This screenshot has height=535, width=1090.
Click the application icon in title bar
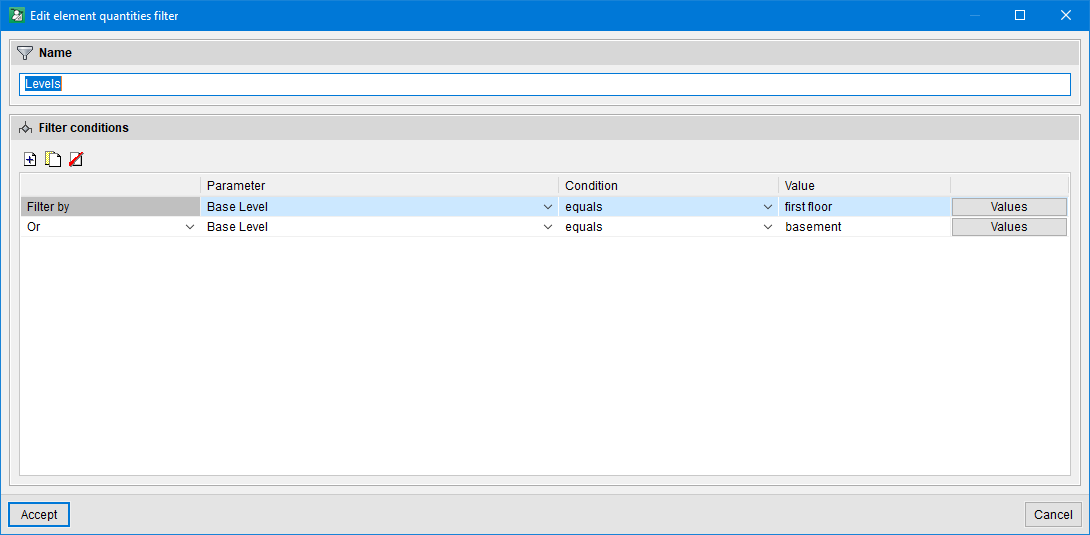click(x=17, y=15)
